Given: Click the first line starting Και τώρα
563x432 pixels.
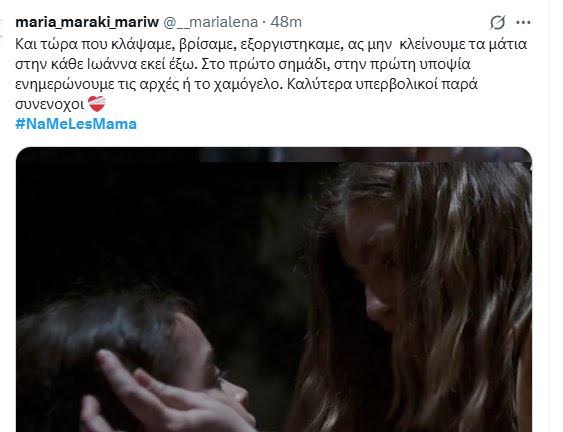Looking at the screenshot, I should [271, 45].
